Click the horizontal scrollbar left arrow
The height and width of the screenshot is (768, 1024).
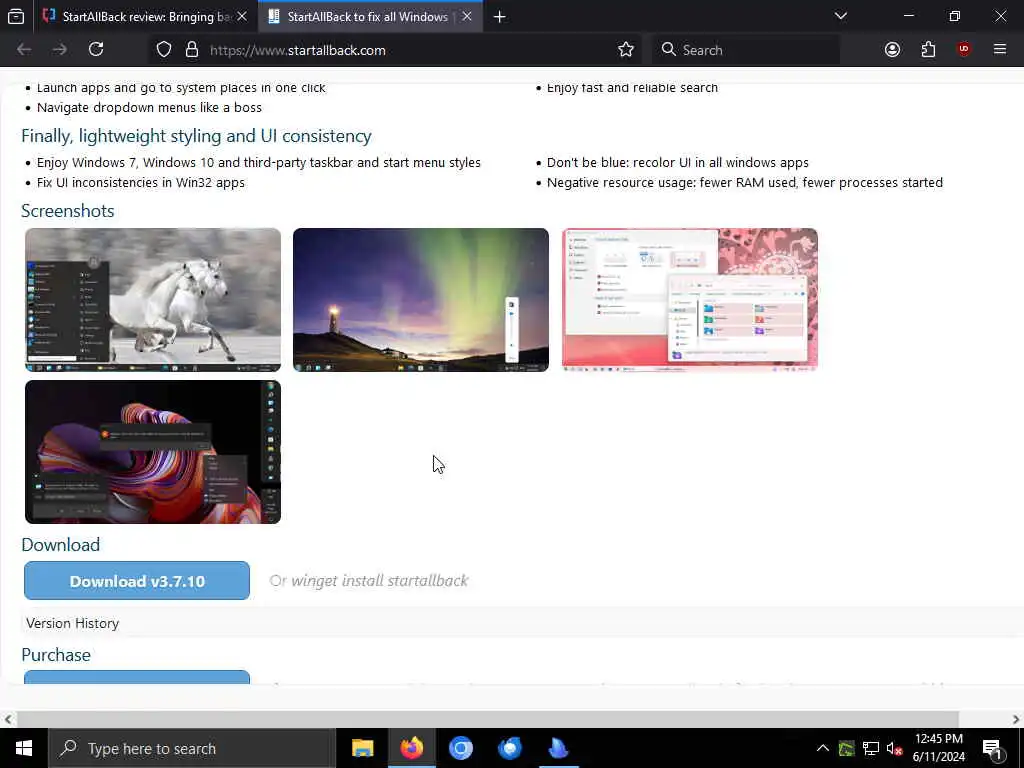[7, 720]
